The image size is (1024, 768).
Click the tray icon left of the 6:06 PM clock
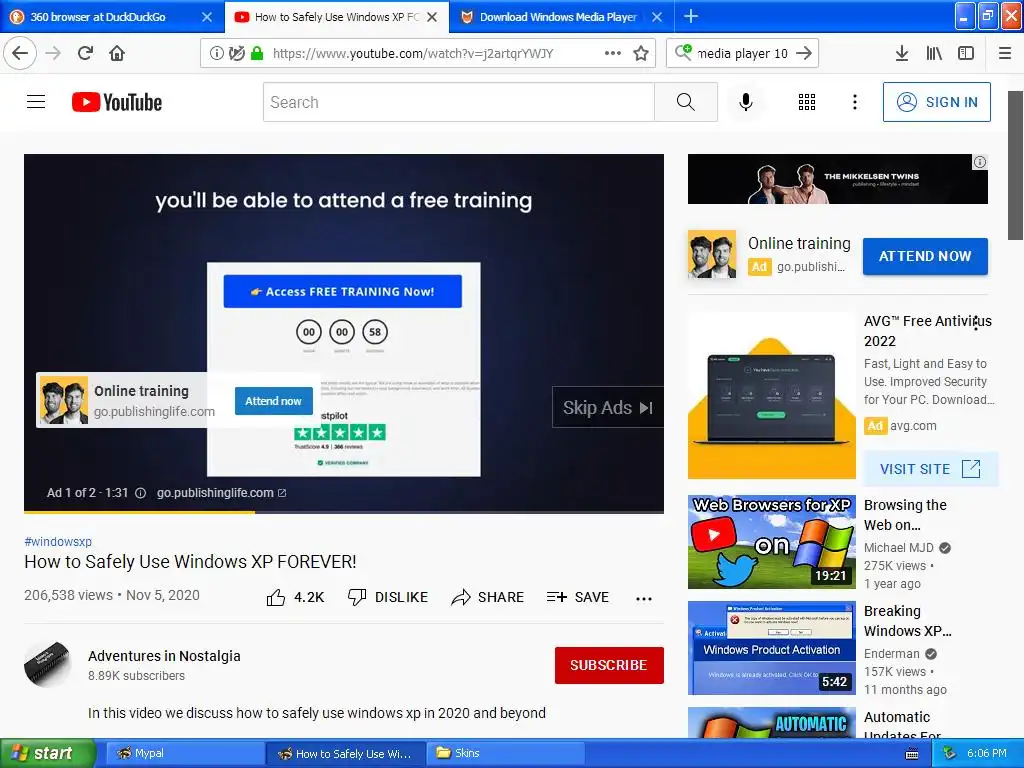coord(949,754)
